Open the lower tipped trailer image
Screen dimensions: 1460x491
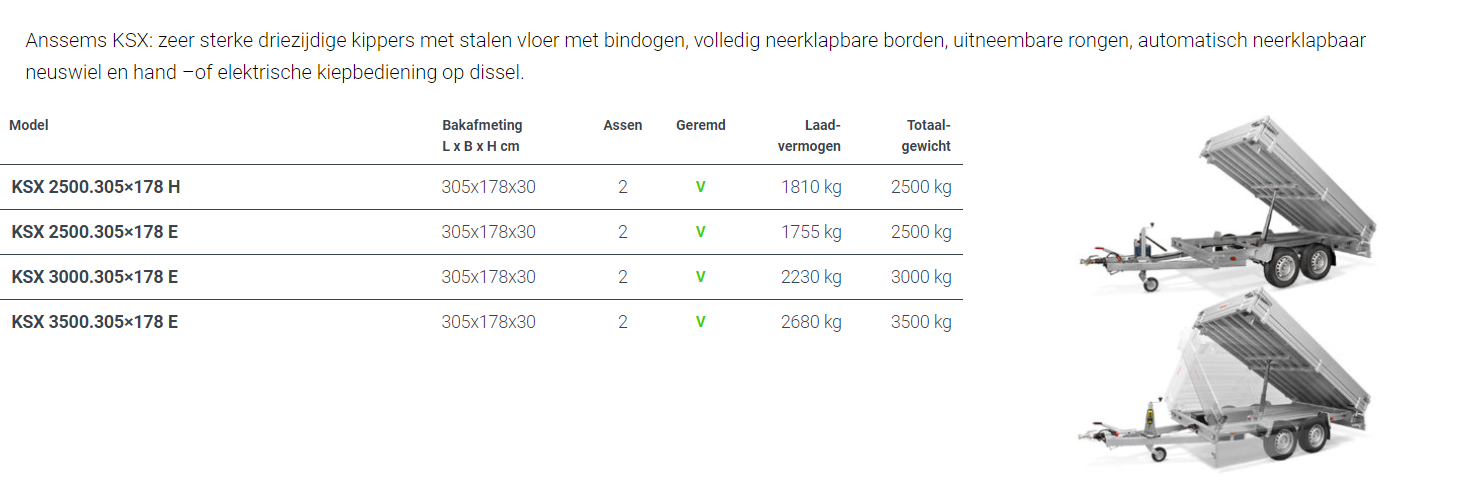[1226, 381]
